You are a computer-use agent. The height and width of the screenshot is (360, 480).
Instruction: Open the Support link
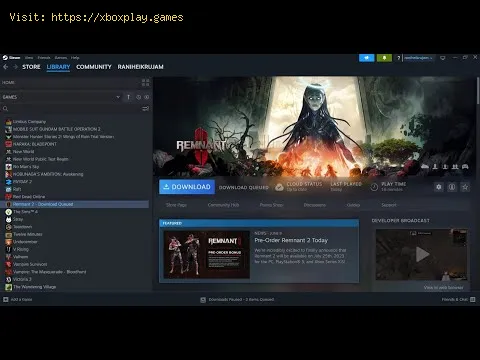click(x=389, y=205)
